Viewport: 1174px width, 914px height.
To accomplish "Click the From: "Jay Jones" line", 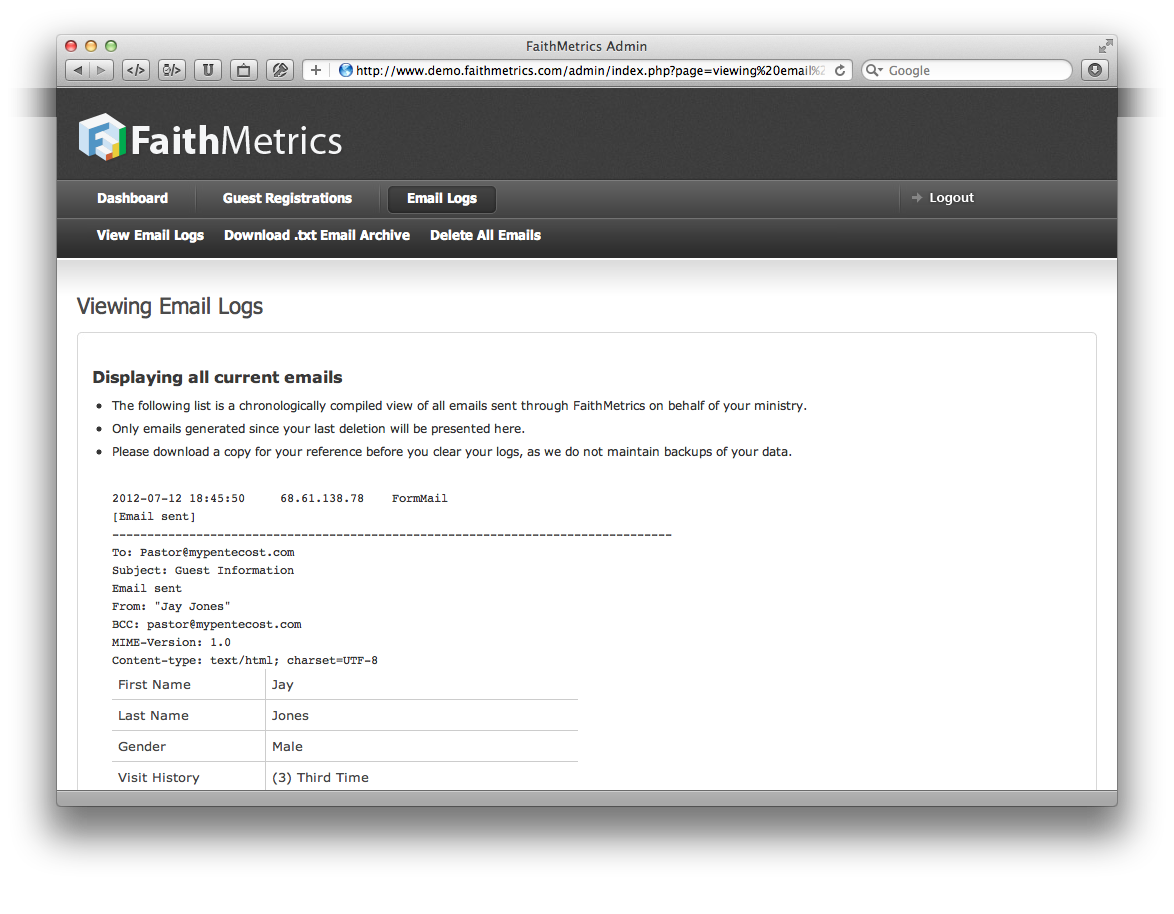I will (x=171, y=606).
